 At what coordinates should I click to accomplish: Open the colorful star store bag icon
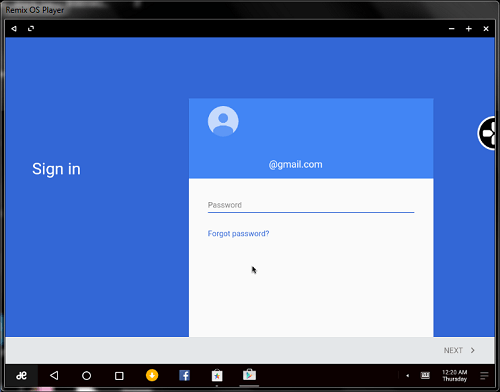click(217, 375)
